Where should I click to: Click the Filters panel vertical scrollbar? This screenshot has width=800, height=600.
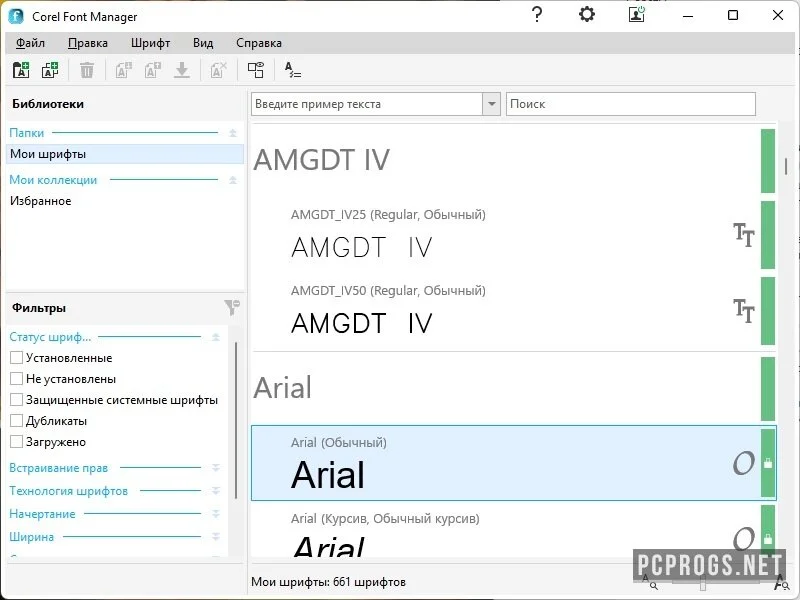point(236,420)
